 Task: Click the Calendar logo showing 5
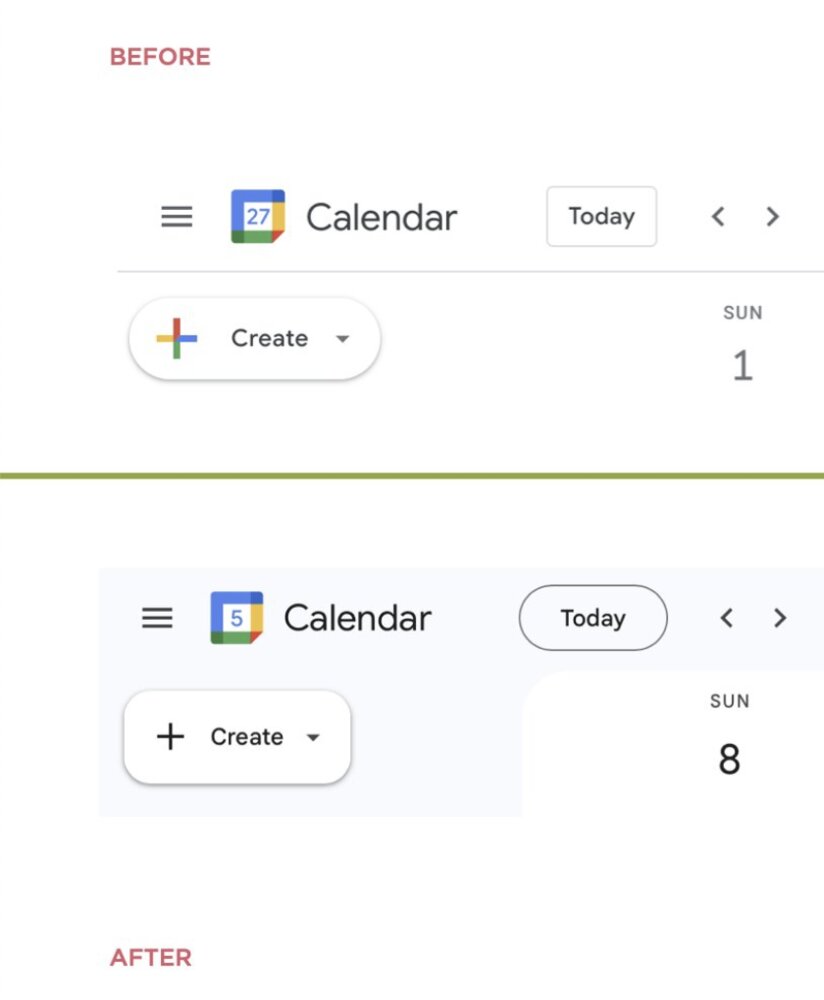click(237, 618)
